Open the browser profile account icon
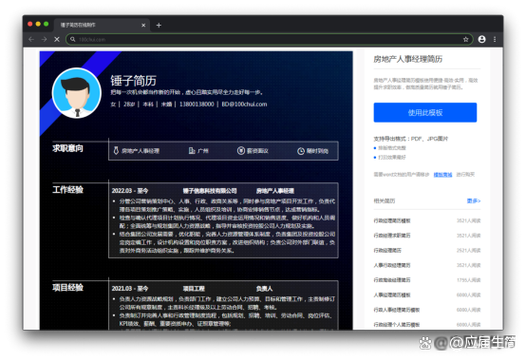The height and width of the screenshot is (361, 526). (x=482, y=39)
